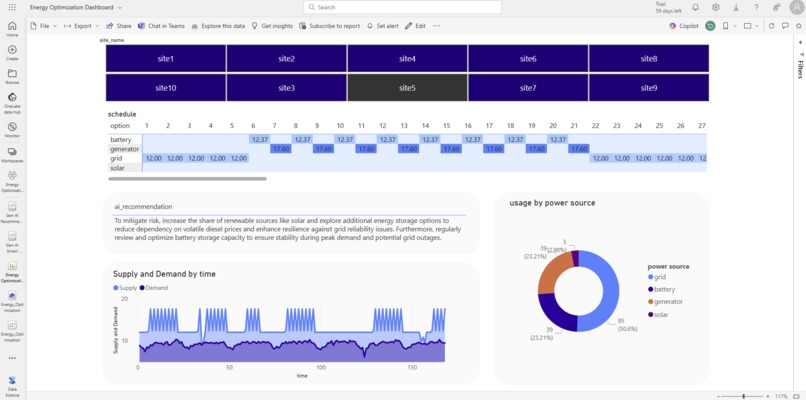Click Subscribe to report

coord(329,26)
